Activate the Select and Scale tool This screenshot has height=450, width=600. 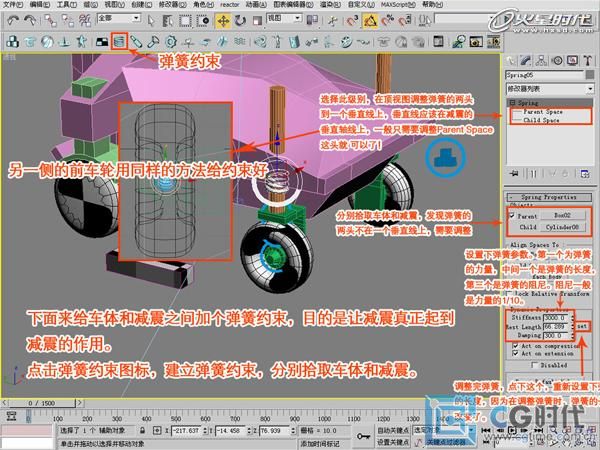(257, 20)
